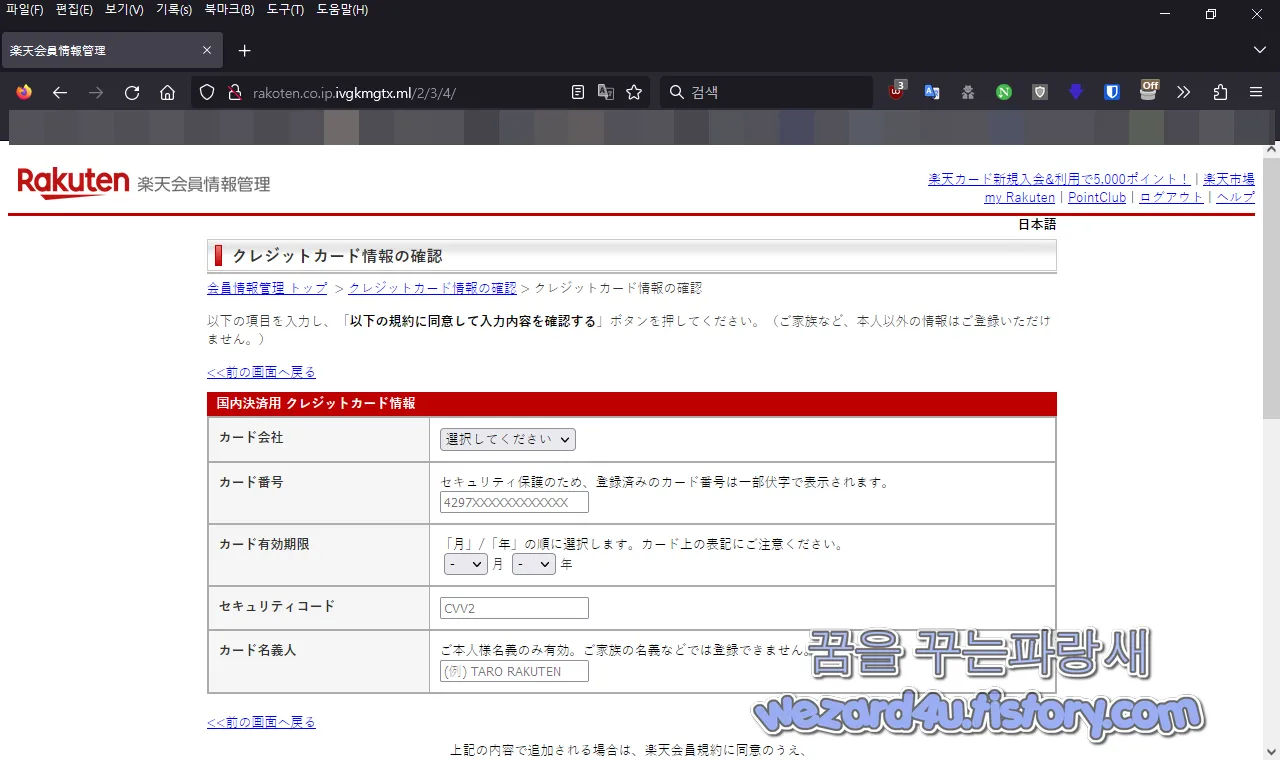Open a new tab with plus button
The height and width of the screenshot is (760, 1280).
pyautogui.click(x=245, y=50)
